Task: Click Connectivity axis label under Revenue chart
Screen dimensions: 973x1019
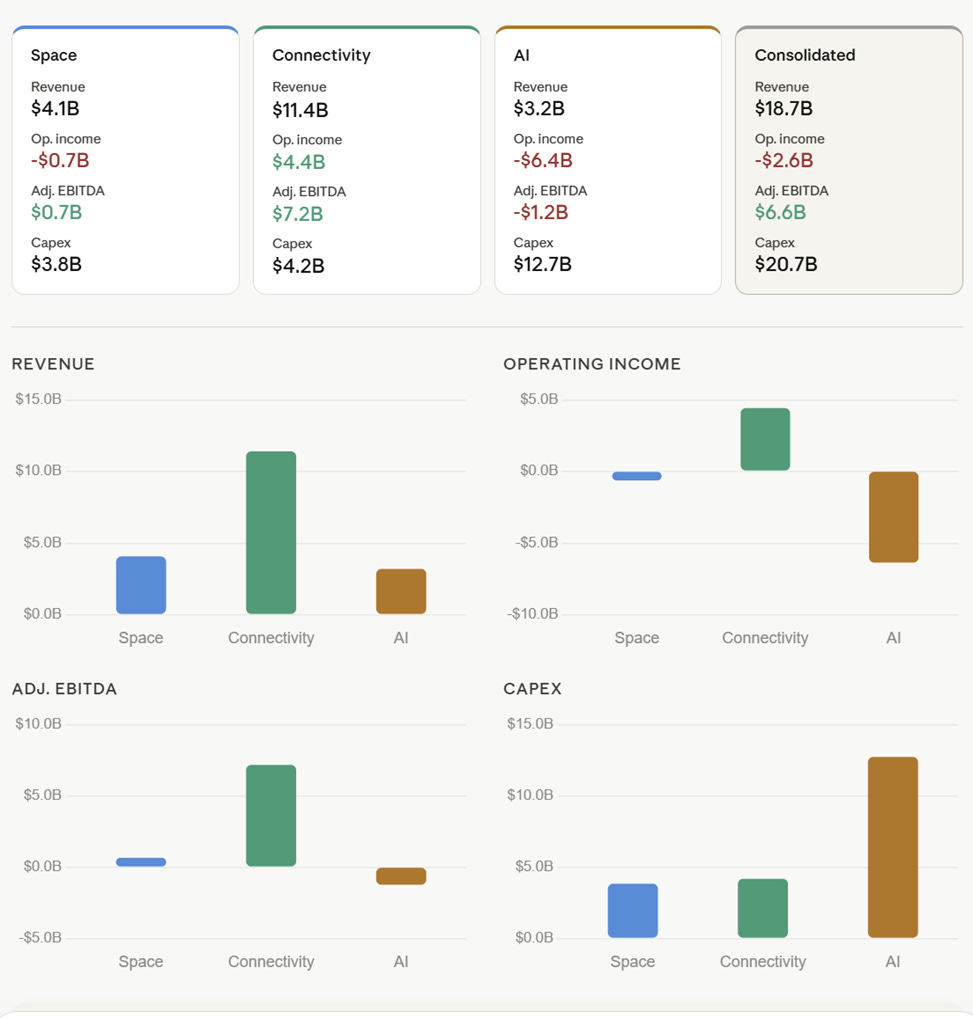Action: pyautogui.click(x=271, y=638)
